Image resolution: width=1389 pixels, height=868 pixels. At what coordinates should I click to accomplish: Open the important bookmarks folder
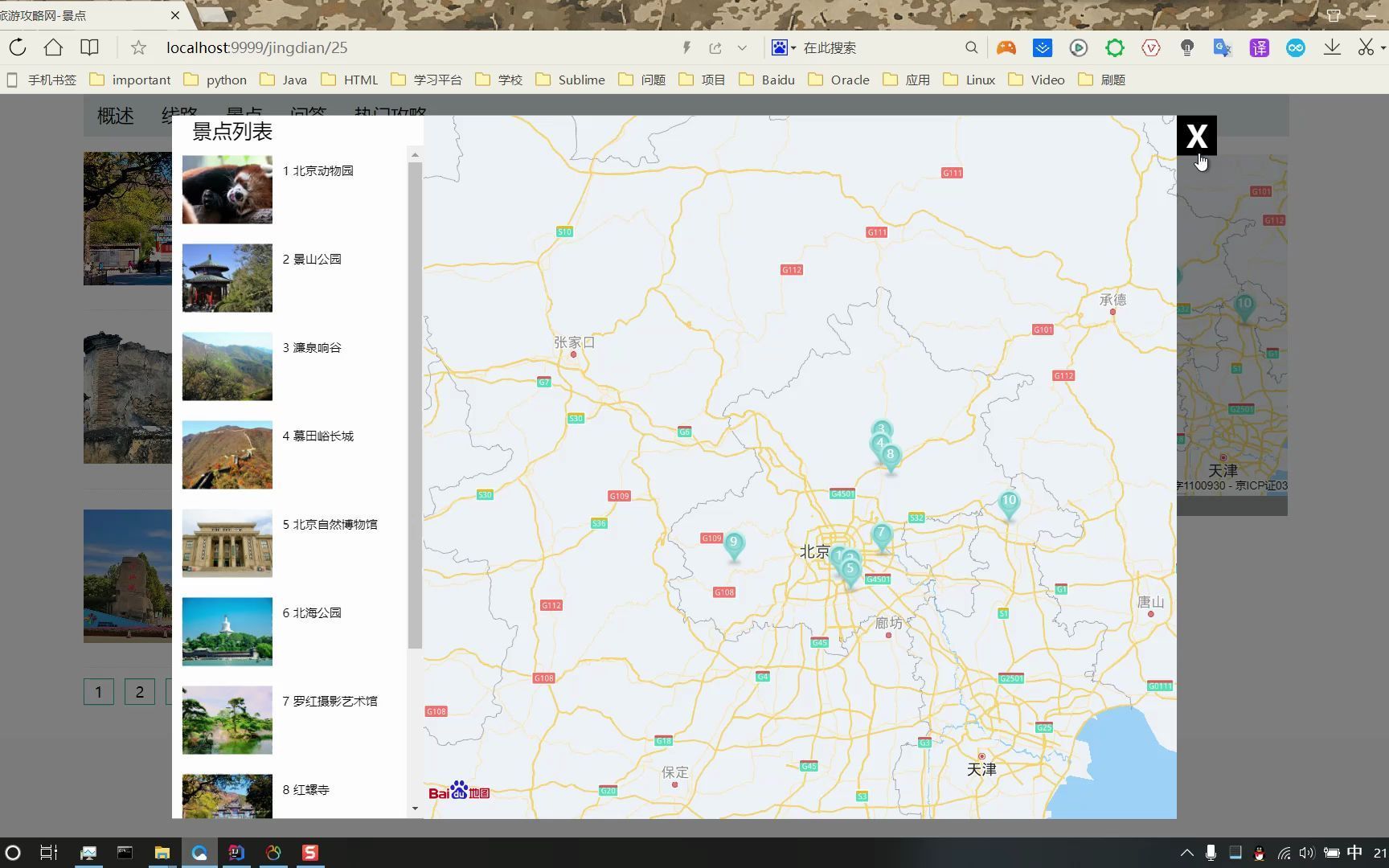(130, 80)
